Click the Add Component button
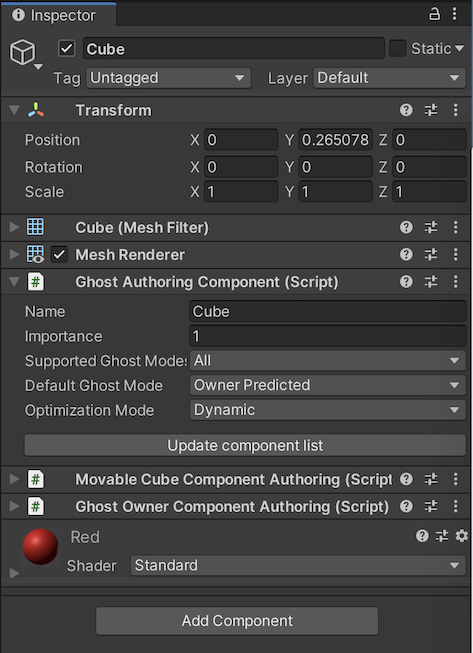Screen dimensions: 473x653 (x=237, y=621)
